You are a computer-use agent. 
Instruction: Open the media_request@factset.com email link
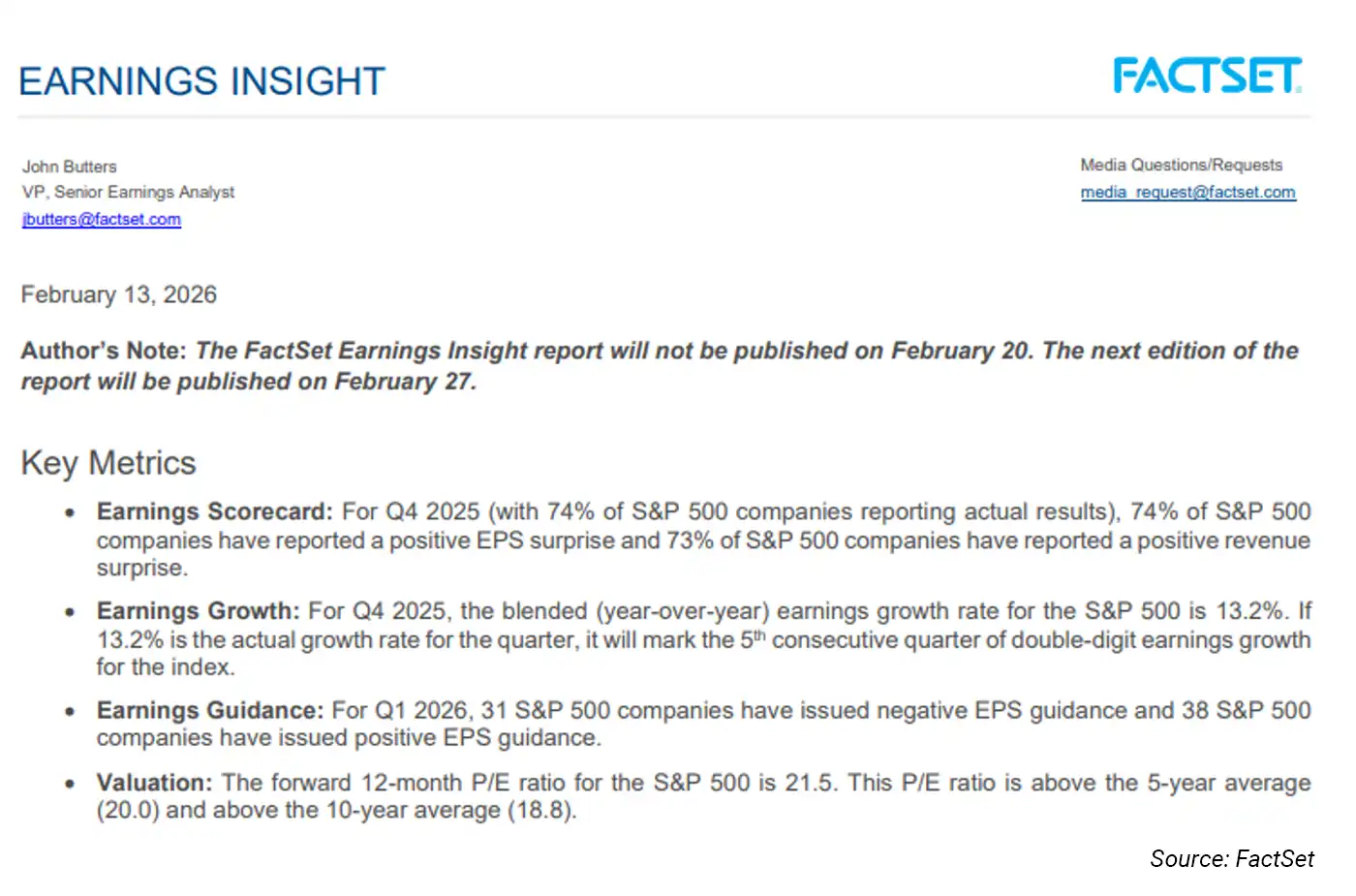(x=1187, y=193)
